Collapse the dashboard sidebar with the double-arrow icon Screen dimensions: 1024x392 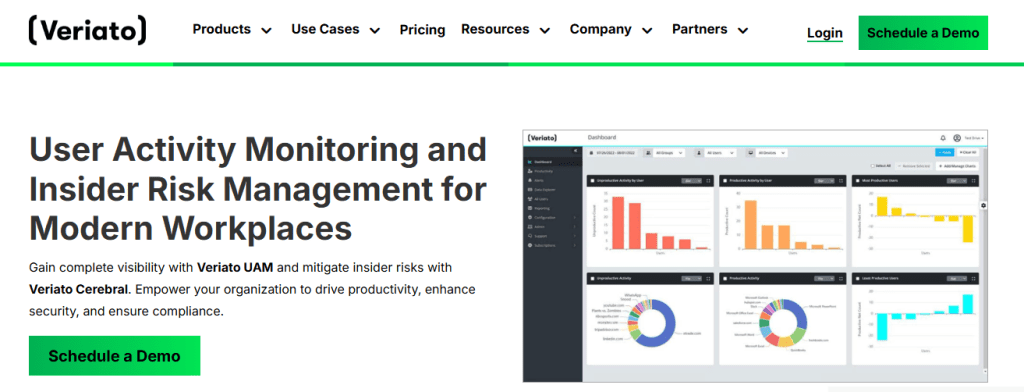click(x=575, y=151)
